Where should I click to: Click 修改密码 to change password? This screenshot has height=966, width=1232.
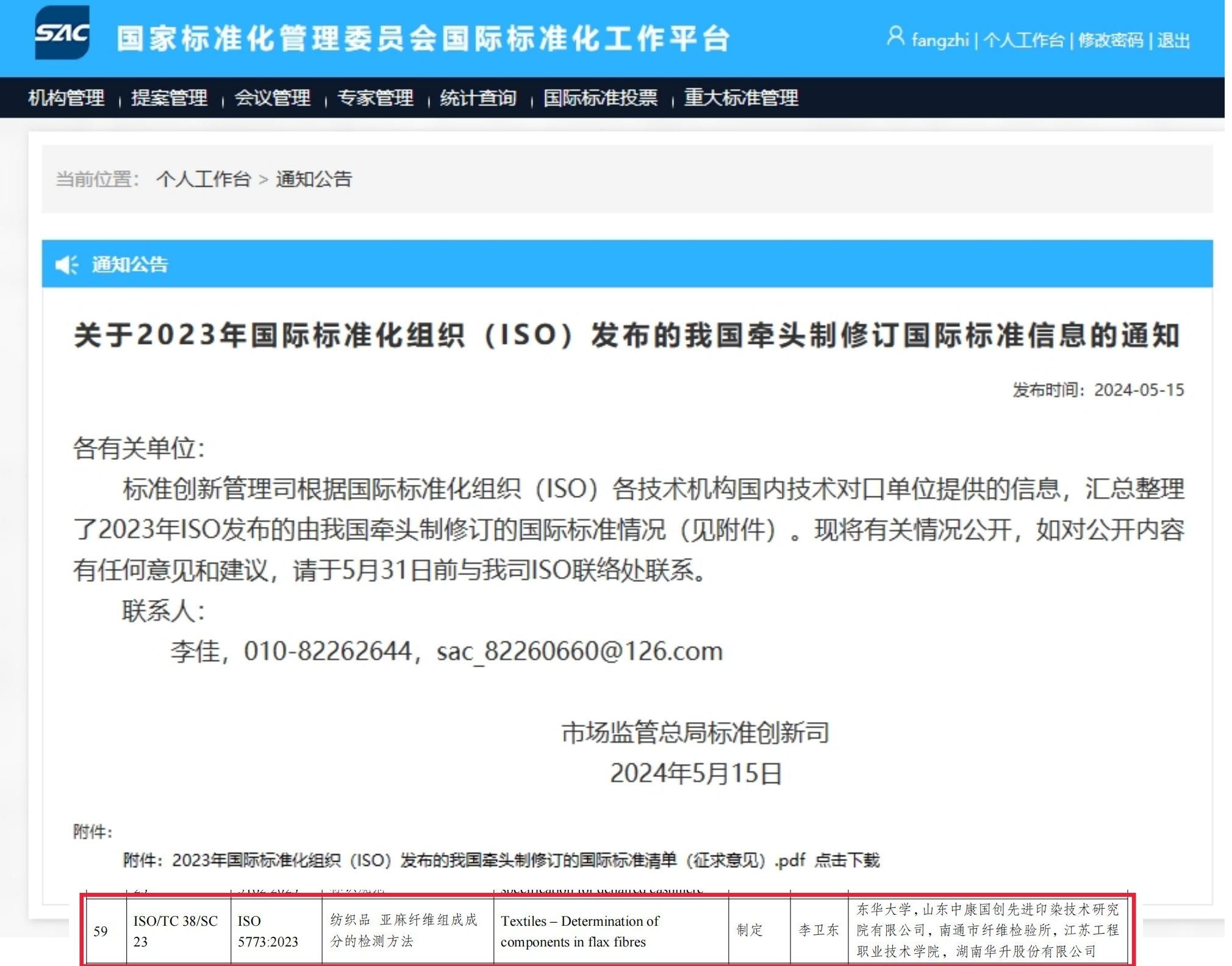[1111, 40]
